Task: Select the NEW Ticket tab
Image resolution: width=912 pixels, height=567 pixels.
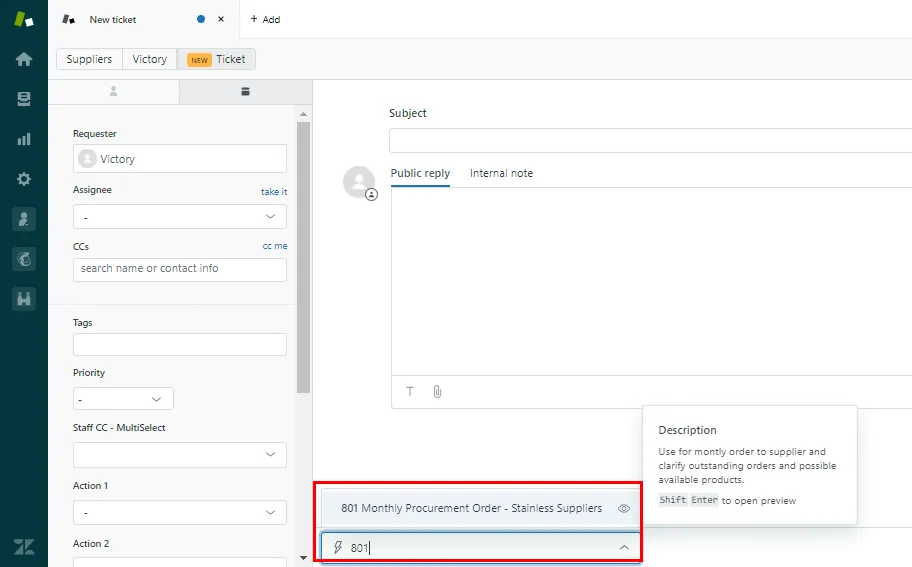Action: [x=216, y=59]
